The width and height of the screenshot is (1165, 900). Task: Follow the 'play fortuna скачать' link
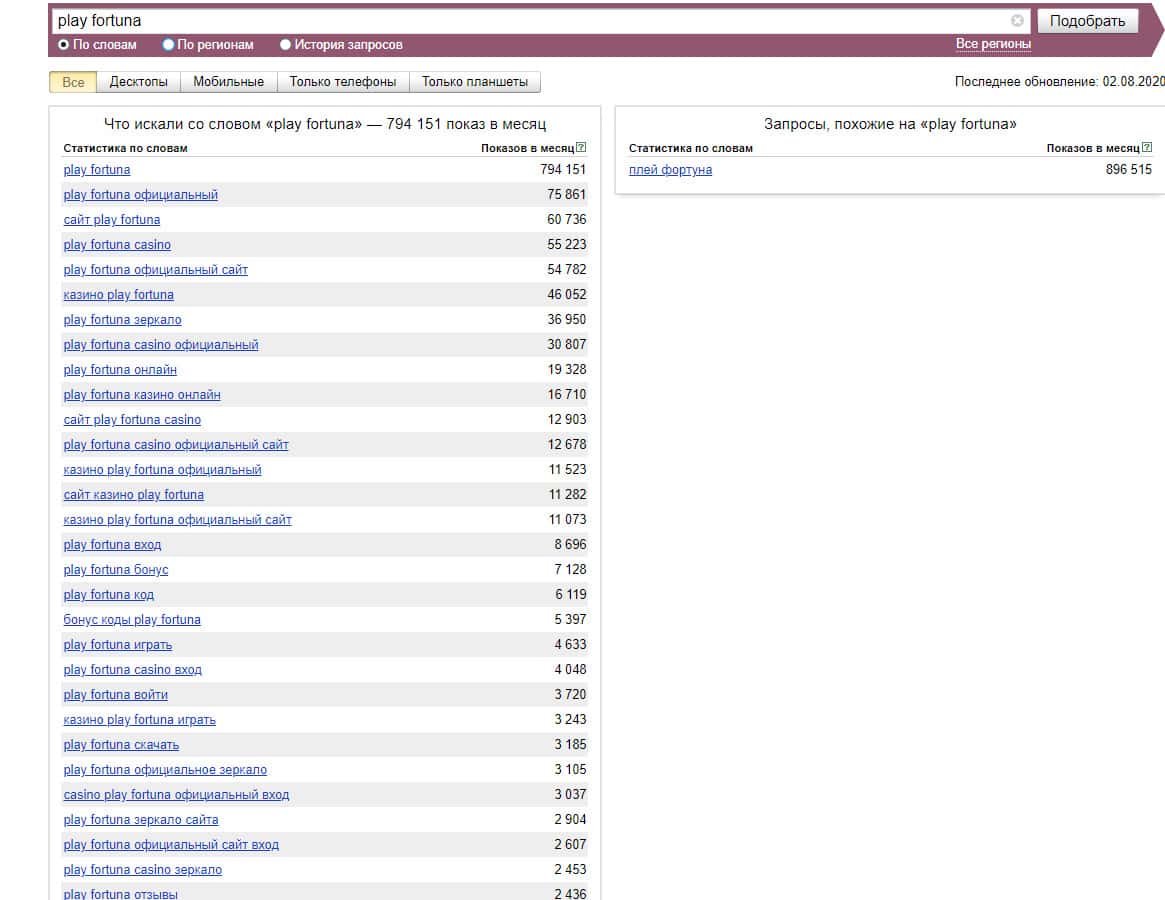coord(121,745)
